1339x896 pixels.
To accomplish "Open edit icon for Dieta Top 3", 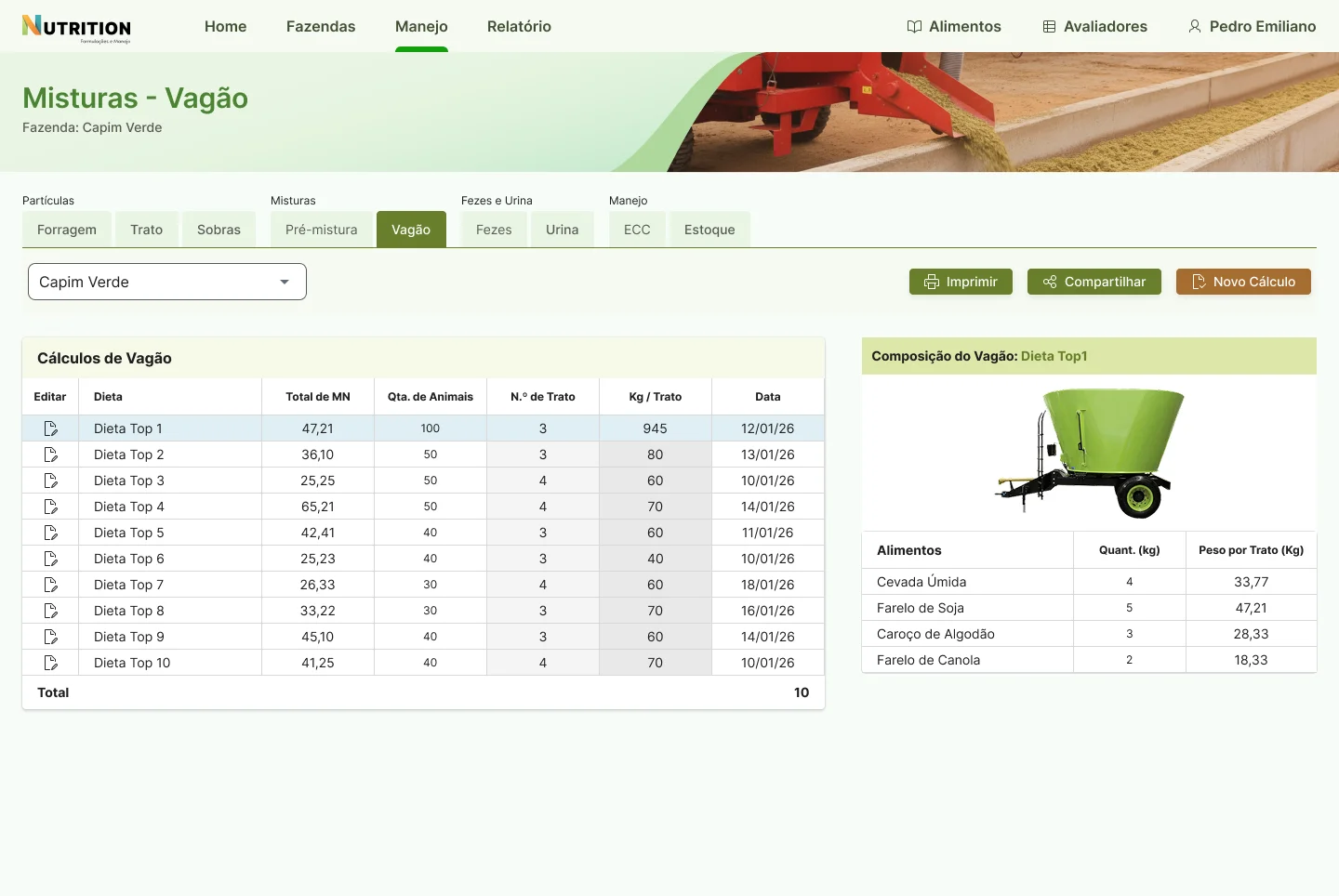I will pyautogui.click(x=50, y=481).
